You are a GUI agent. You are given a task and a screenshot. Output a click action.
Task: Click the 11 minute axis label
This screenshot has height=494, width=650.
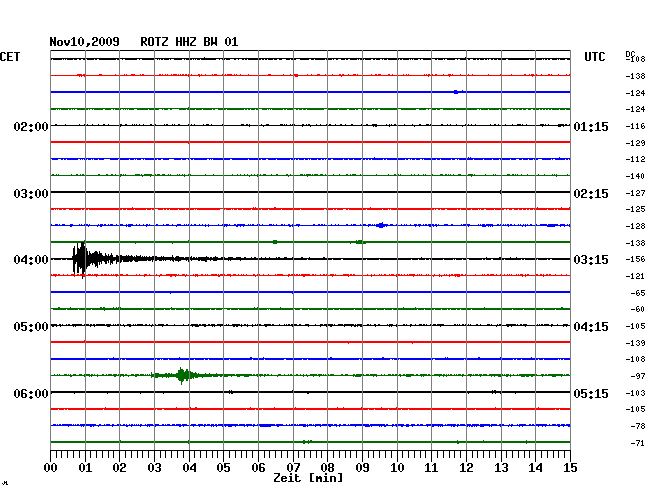[432, 468]
